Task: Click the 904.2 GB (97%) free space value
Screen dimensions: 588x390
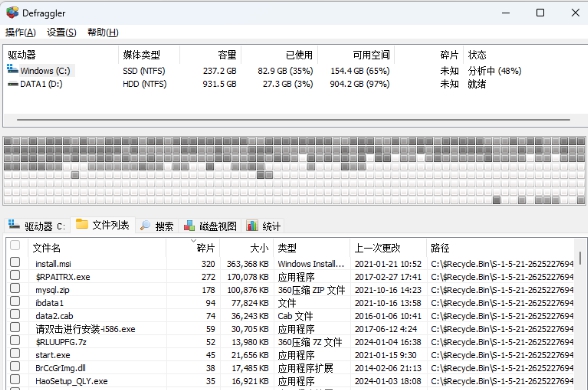Action: pyautogui.click(x=360, y=84)
